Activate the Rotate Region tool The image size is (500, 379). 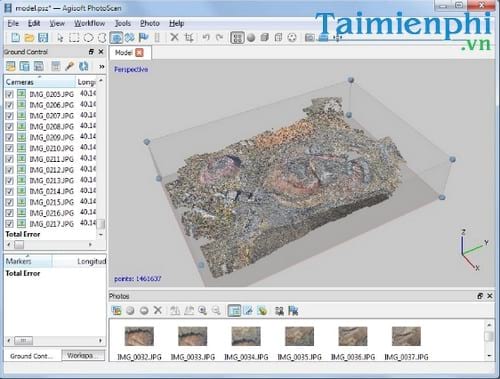tap(130, 38)
